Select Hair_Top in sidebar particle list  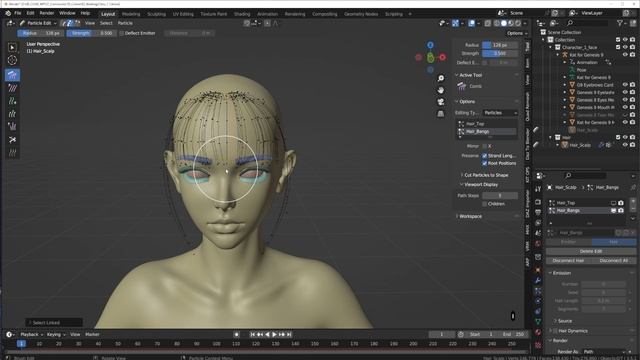(486, 124)
